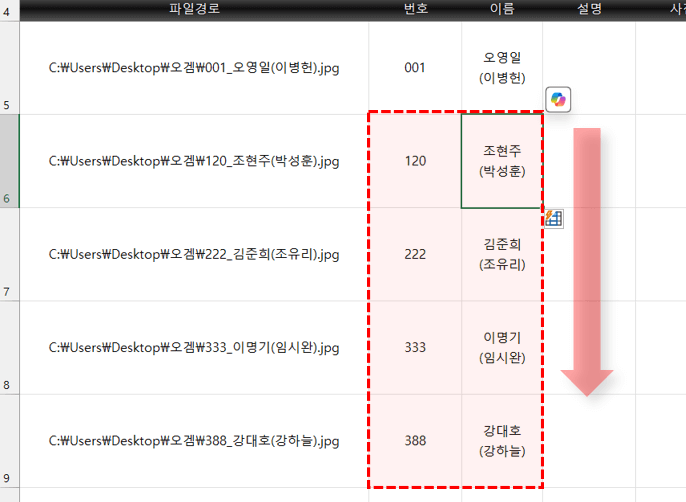
Task: Select the number cell showing 222
Action: [415, 254]
